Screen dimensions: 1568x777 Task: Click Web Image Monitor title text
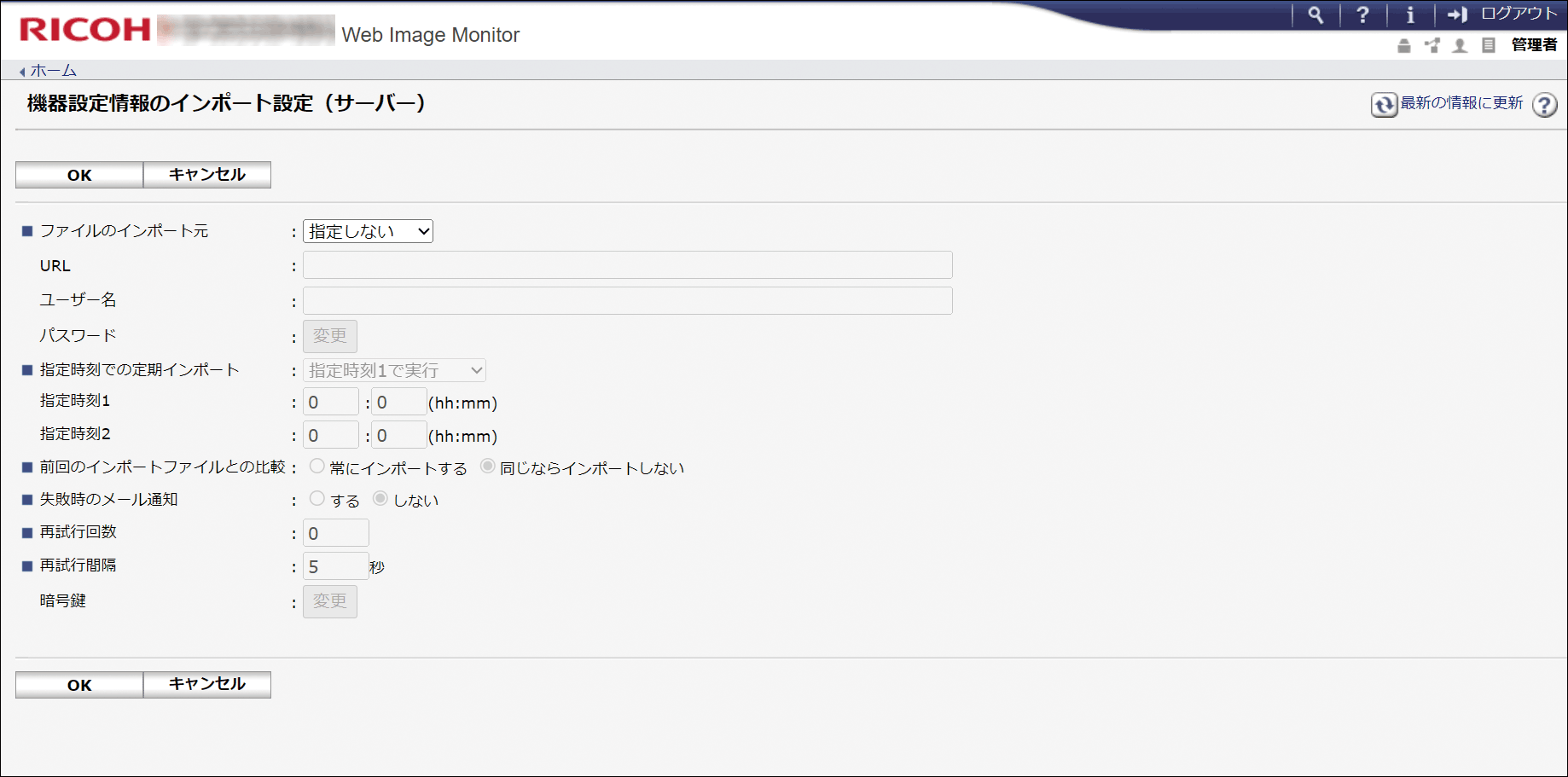click(431, 35)
